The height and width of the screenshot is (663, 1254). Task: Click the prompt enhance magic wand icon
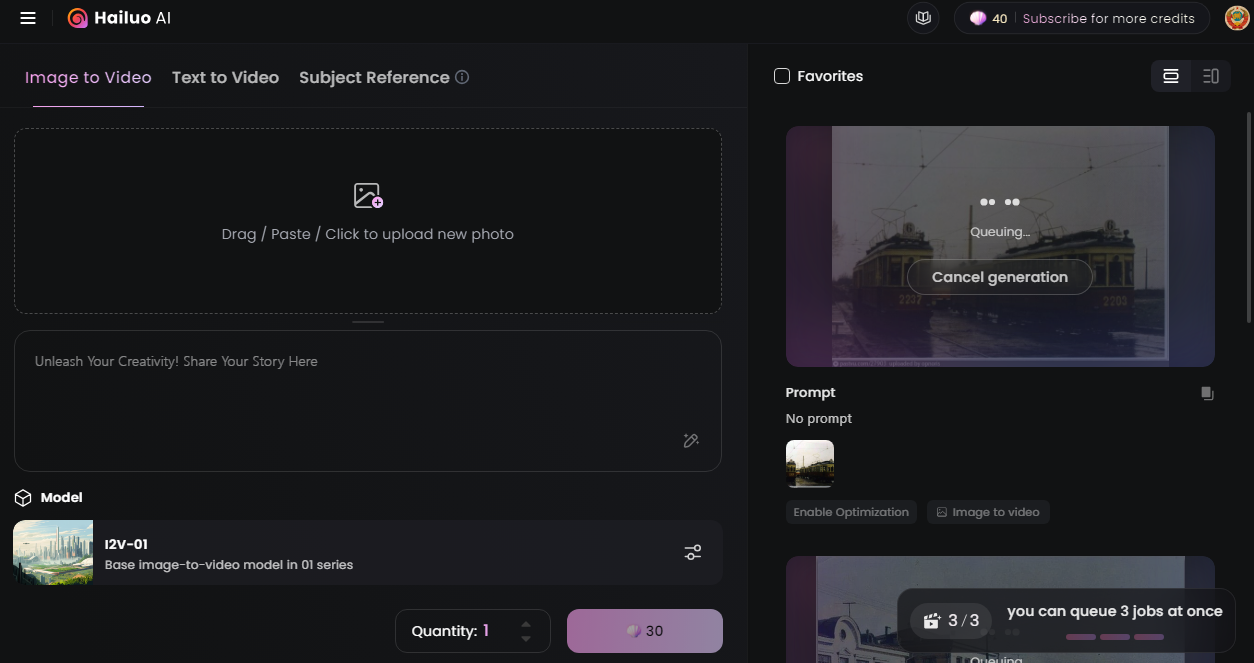click(x=691, y=441)
